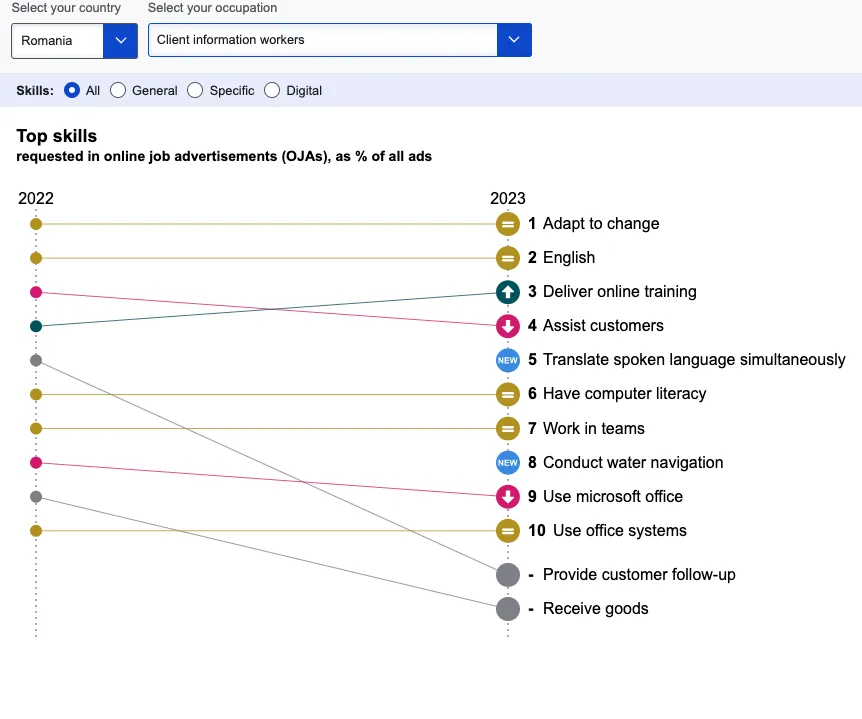Click the equals icon beside Use office systems
The width and height of the screenshot is (862, 719).
click(508, 531)
